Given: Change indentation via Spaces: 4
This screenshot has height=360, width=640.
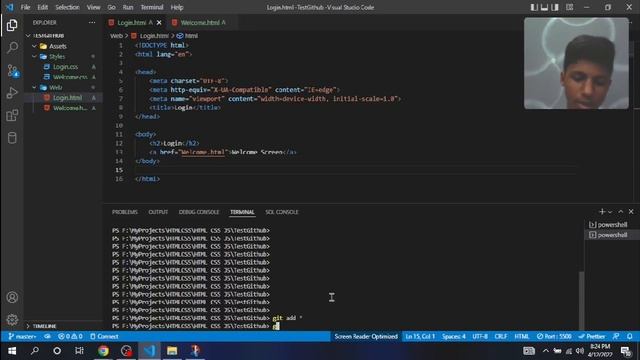Looking at the screenshot, I should click(453, 336).
